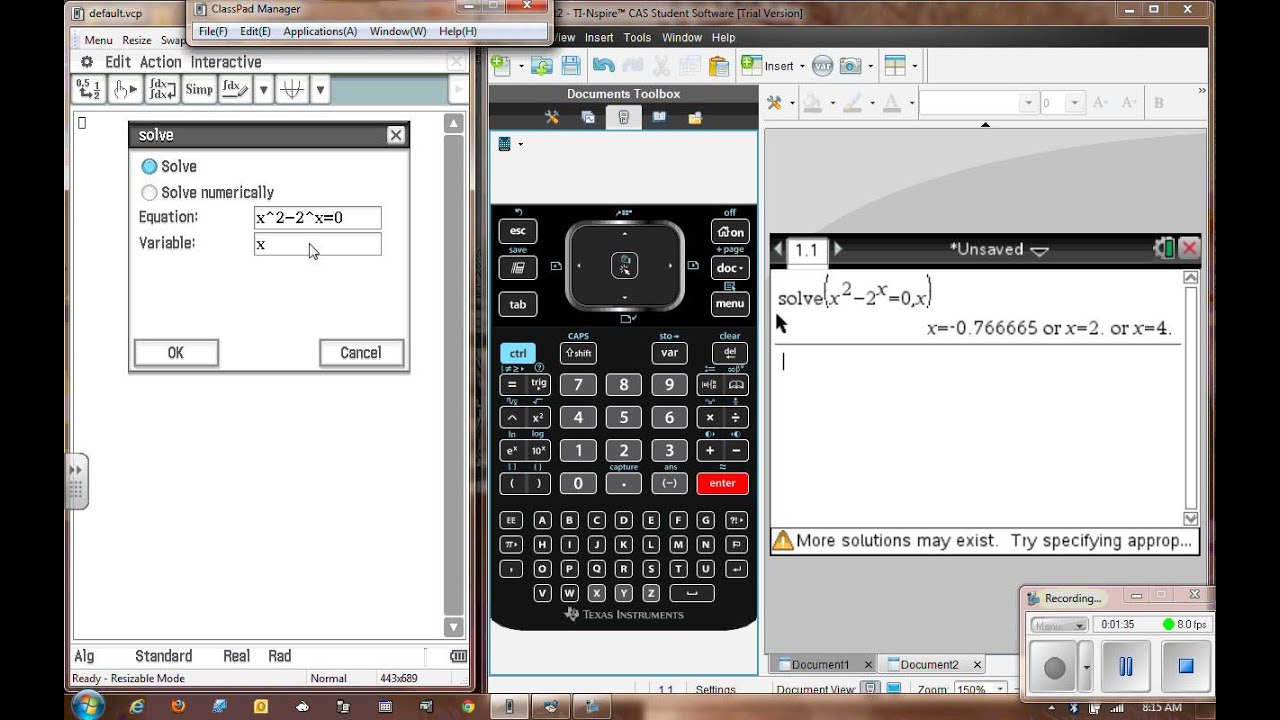
Task: Click Cancel in the solve dialog
Action: coord(361,353)
